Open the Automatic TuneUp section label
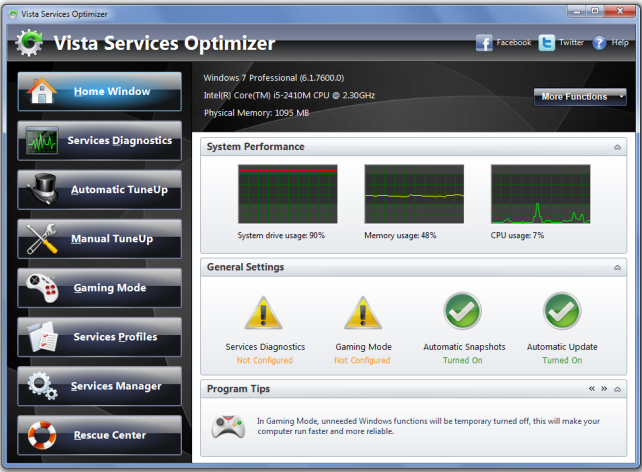This screenshot has width=642, height=472. [x=119, y=190]
